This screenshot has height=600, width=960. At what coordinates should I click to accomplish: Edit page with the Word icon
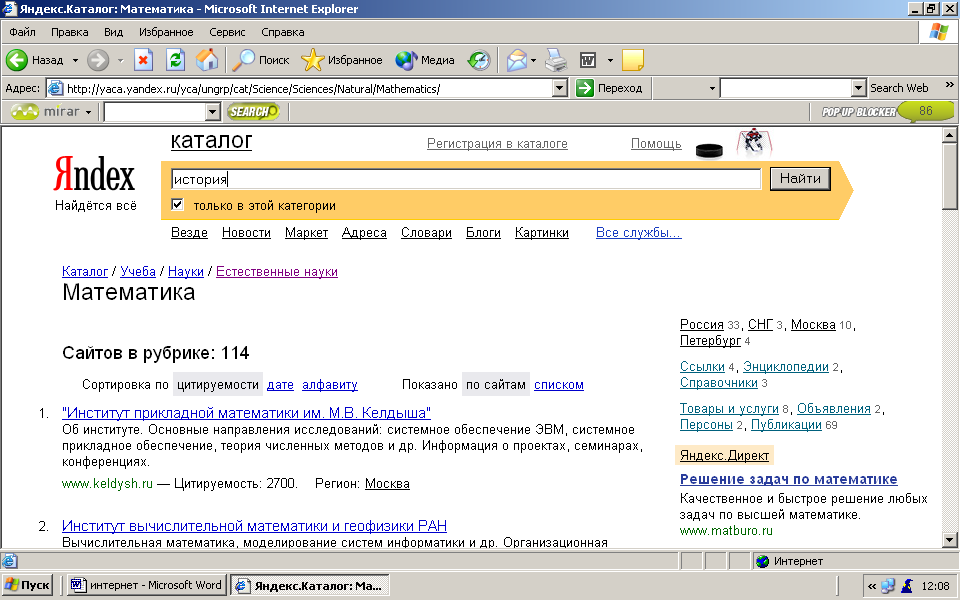click(588, 60)
